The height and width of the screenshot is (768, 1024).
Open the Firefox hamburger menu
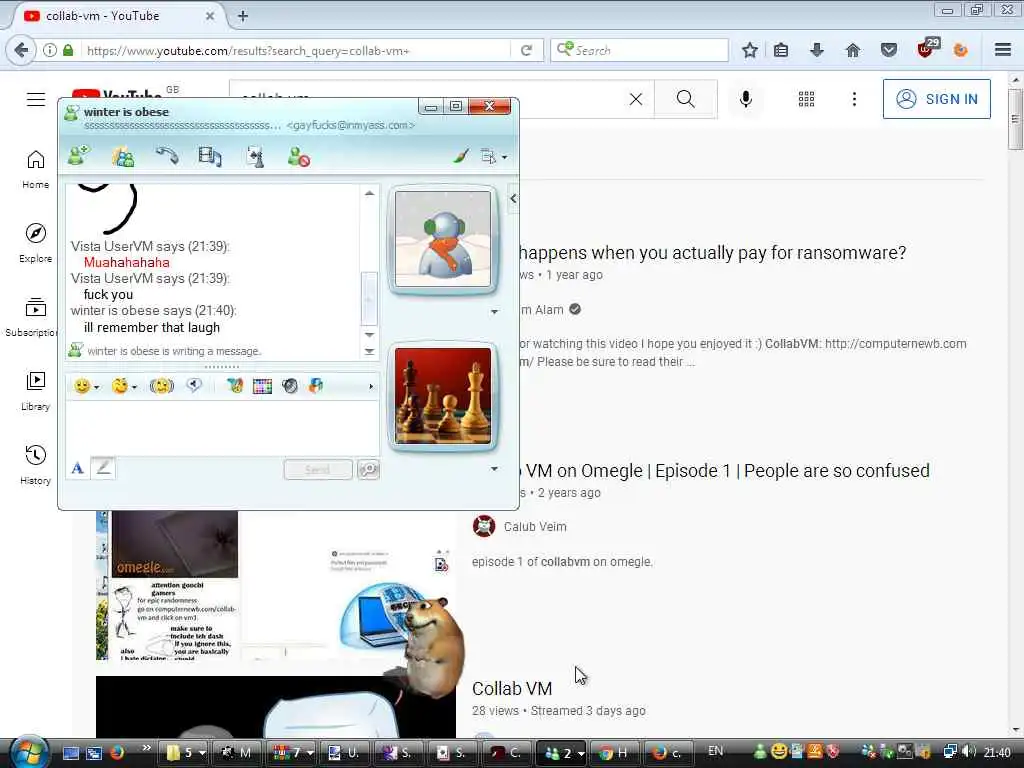[x=1003, y=50]
